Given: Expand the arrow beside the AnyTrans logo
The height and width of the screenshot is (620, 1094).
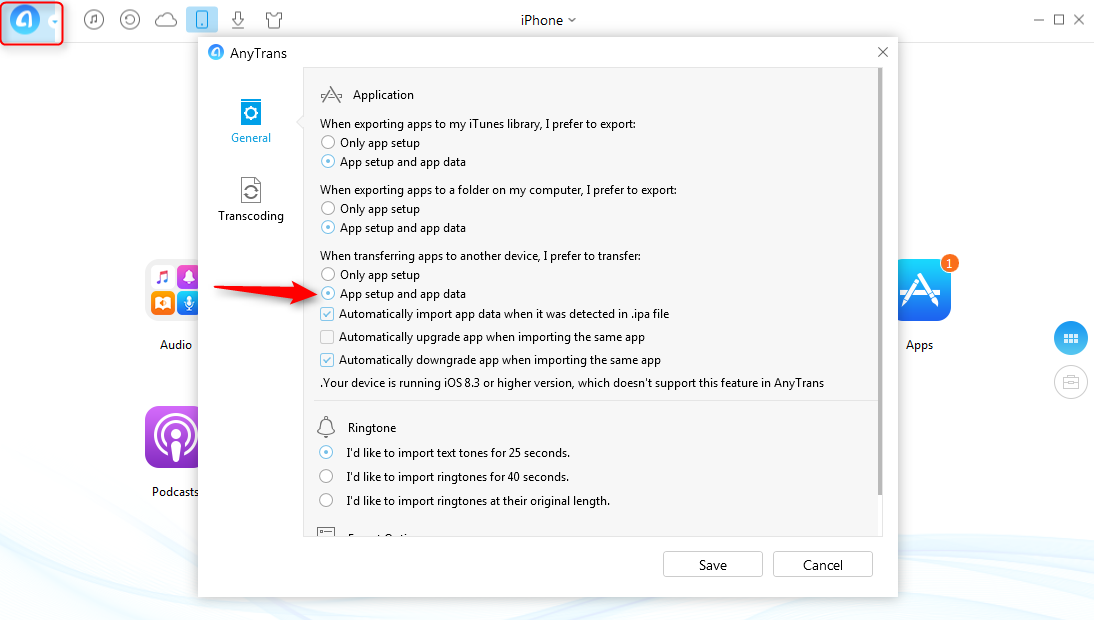Looking at the screenshot, I should [x=54, y=22].
